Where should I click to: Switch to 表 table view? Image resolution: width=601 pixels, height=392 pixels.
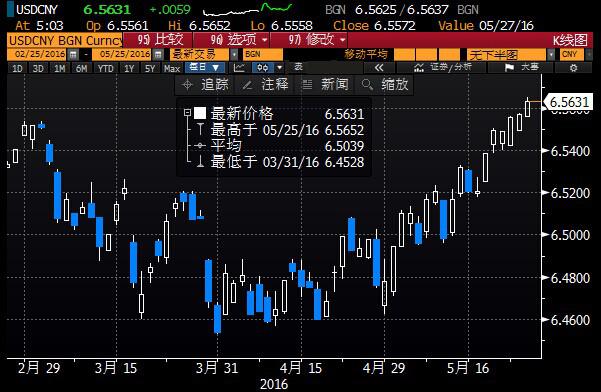pos(299,68)
